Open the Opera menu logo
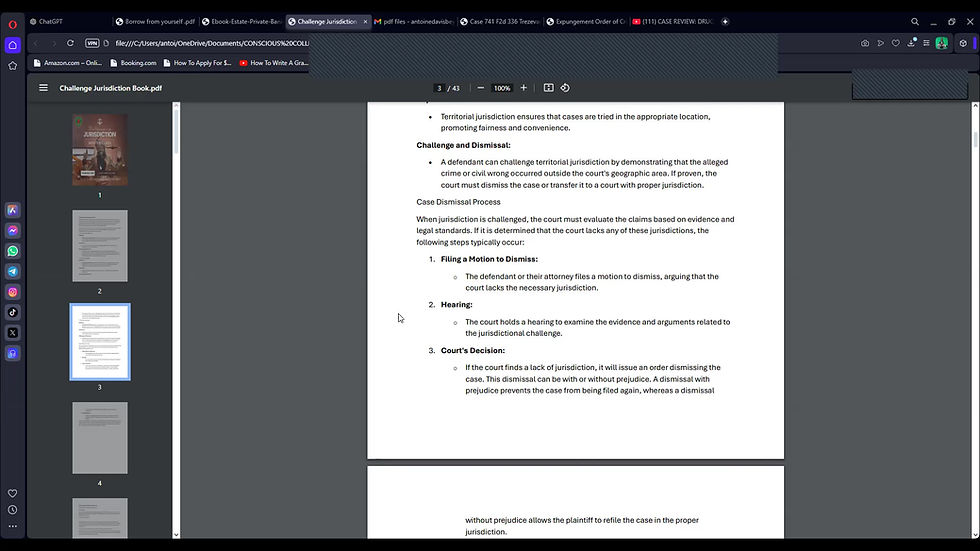980x551 pixels. click(x=12, y=24)
